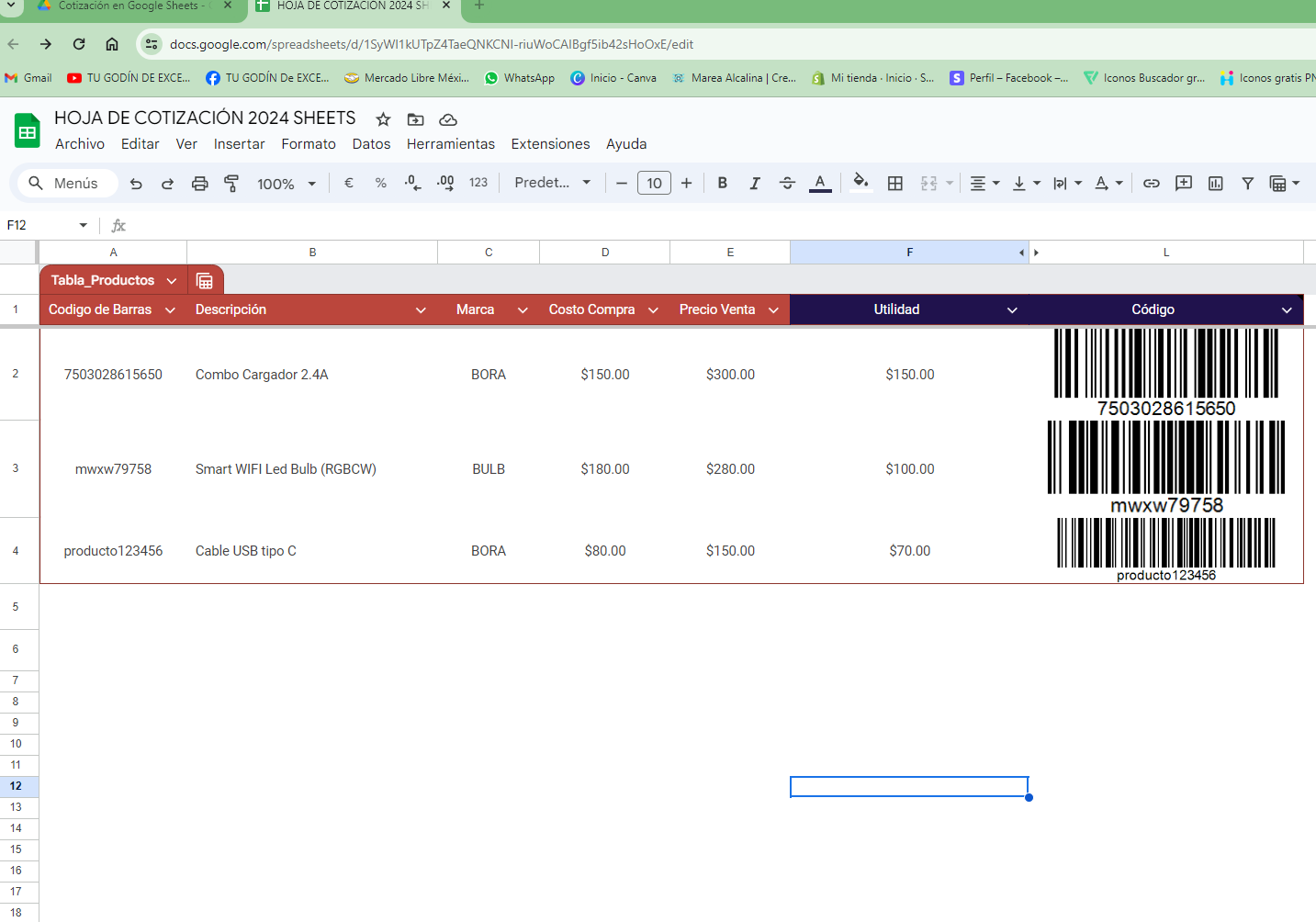Apply percent format icon
The width and height of the screenshot is (1316, 922).
tap(380, 183)
